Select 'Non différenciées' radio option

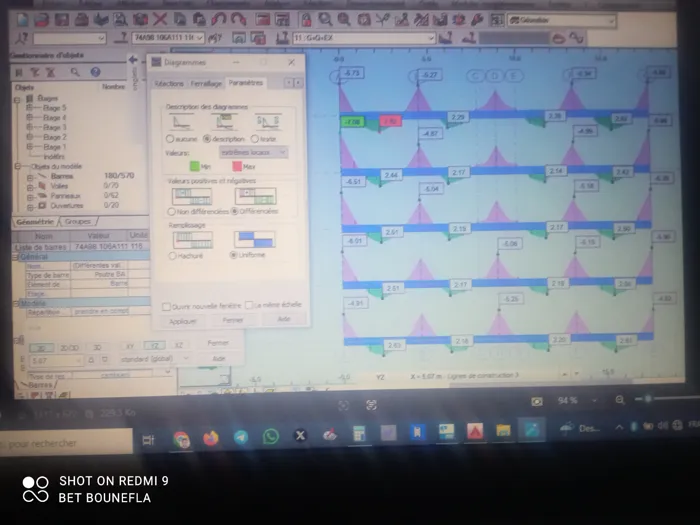171,211
